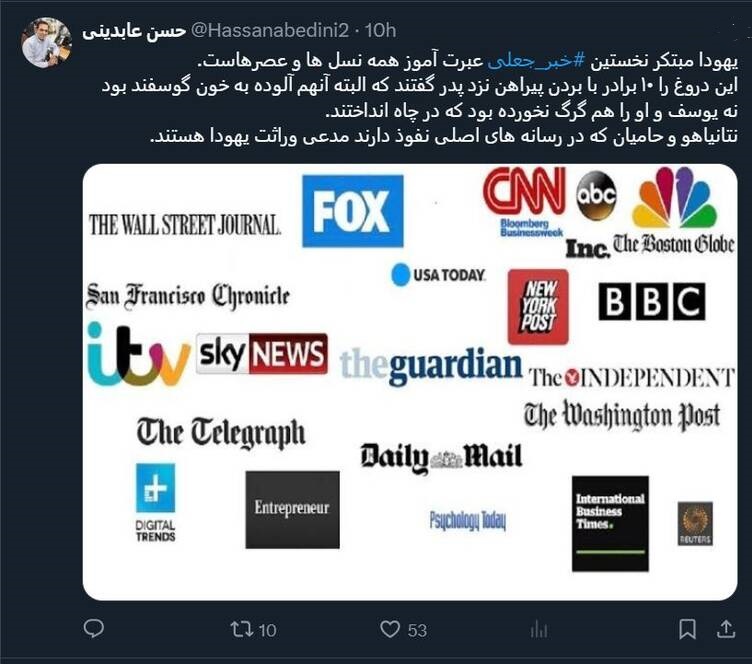Open the @Hassanabedini2 handle link
The width and height of the screenshot is (752, 664).
point(270,31)
